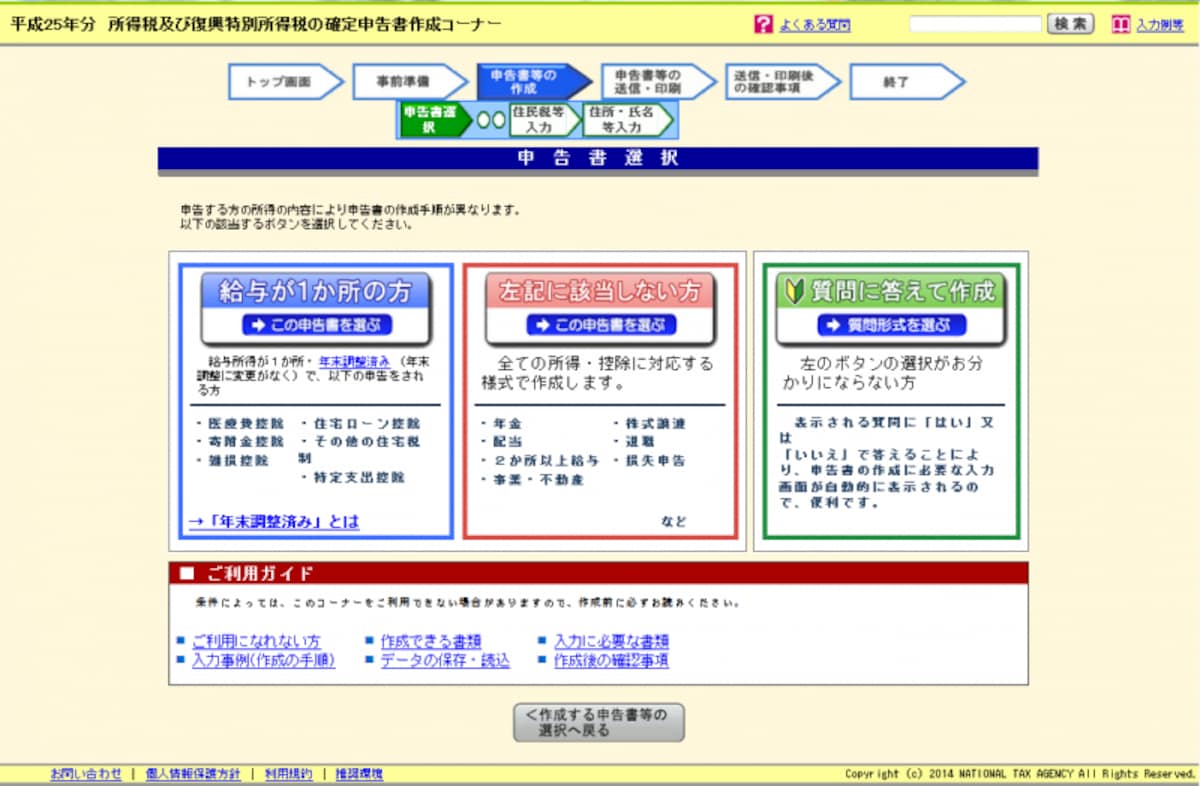Click この申告書を選ぶ under 給与が1か所の方

tap(316, 325)
